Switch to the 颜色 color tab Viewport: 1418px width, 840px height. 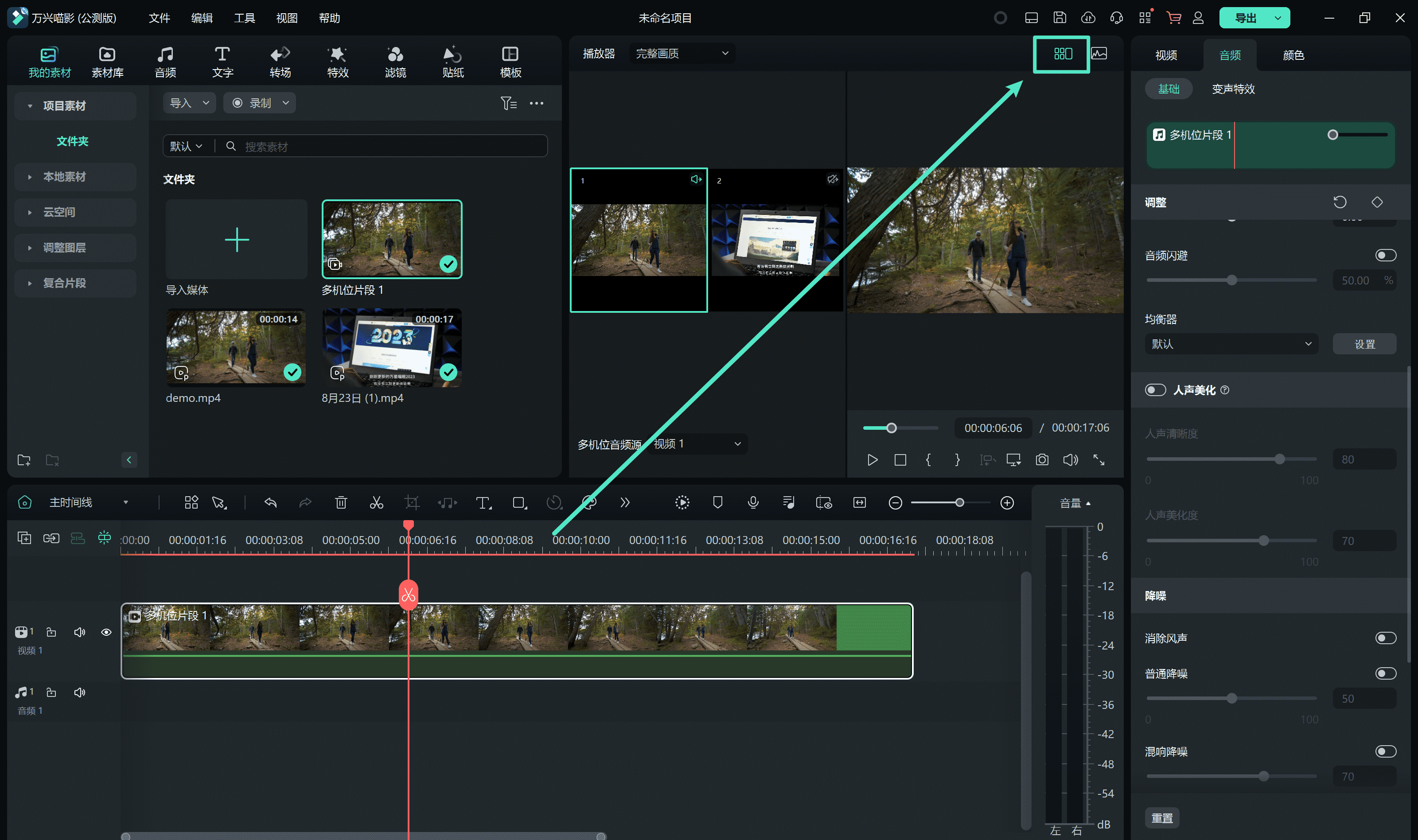1293,55
